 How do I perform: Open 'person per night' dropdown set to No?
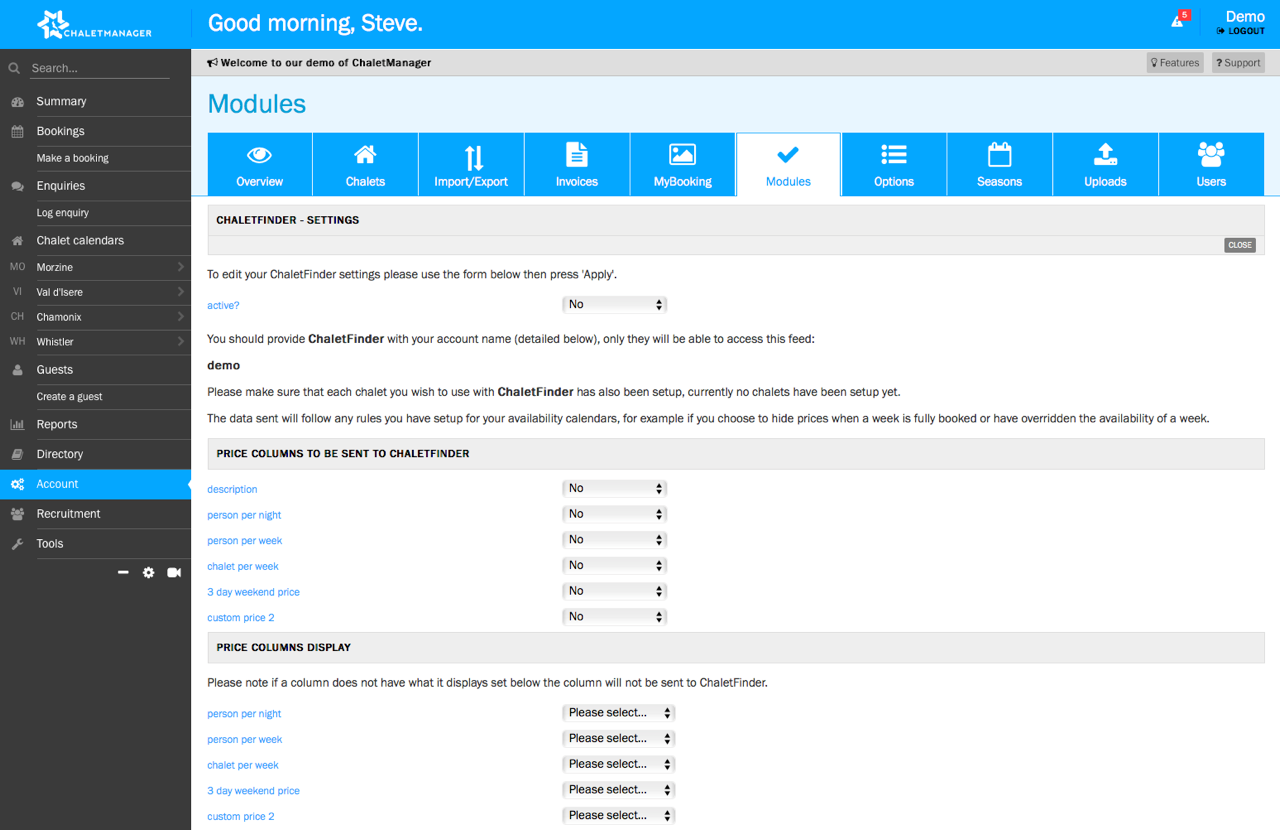click(x=614, y=514)
